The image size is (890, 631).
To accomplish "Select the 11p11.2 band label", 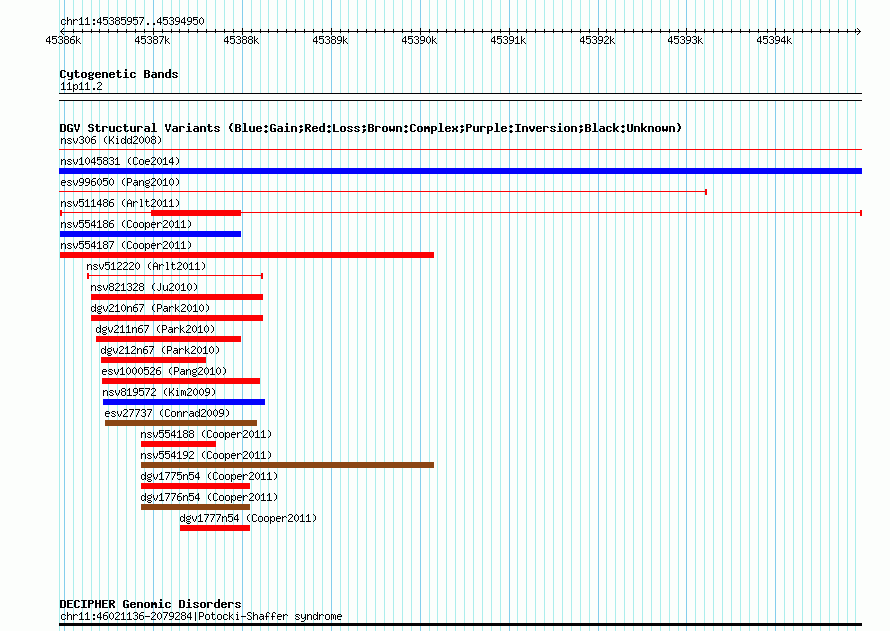I will coord(81,86).
